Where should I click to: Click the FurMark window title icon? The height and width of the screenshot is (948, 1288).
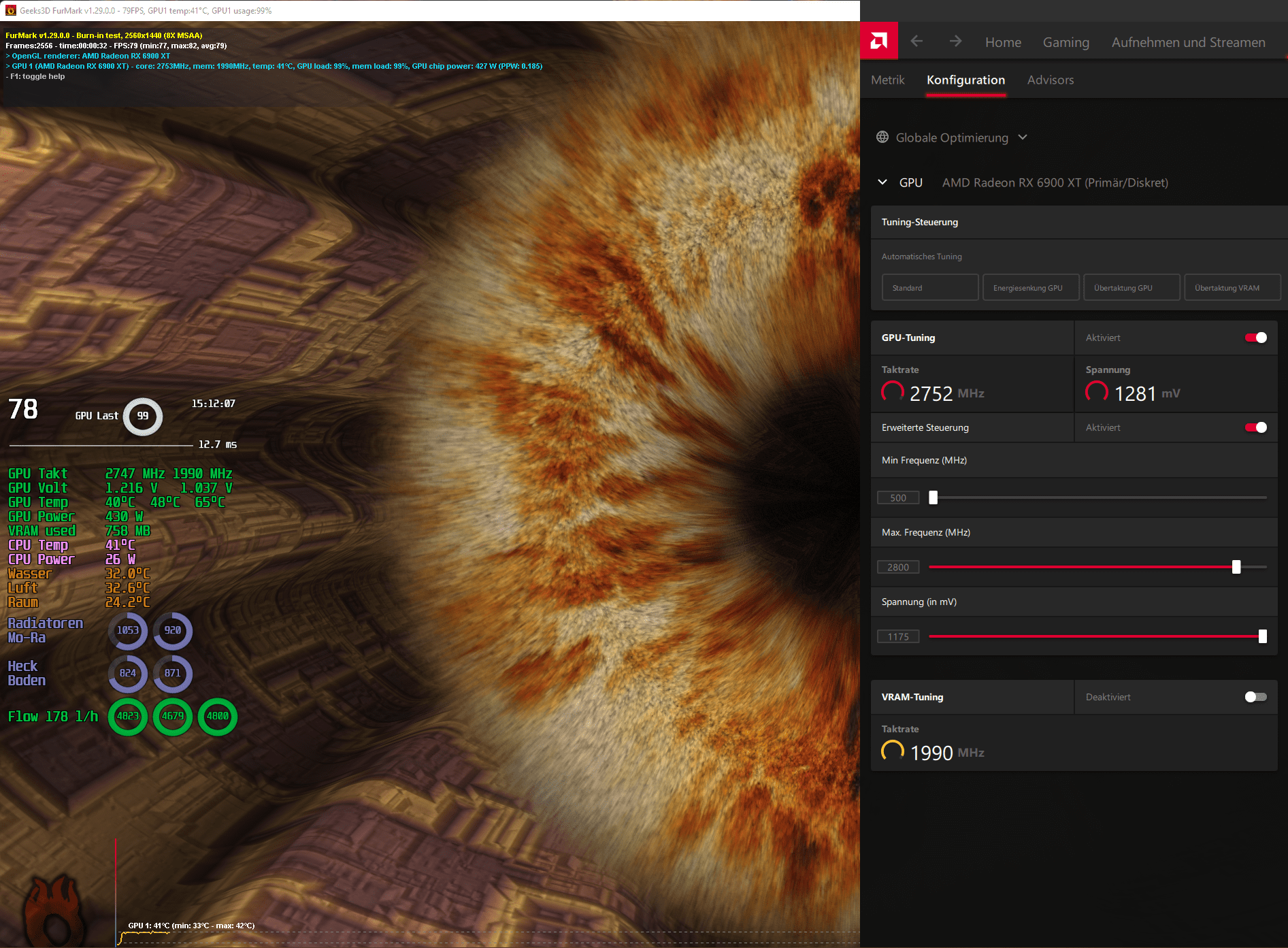[x=10, y=10]
